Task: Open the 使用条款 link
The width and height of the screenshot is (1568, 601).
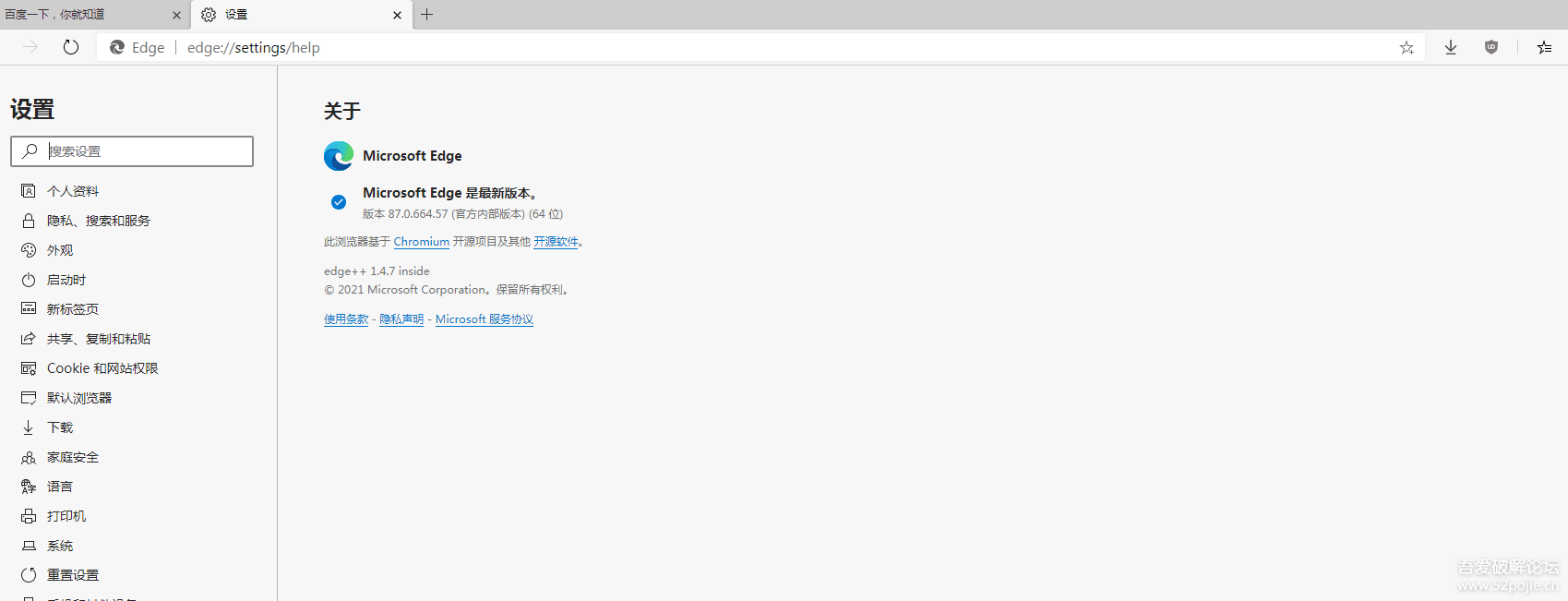Action: click(346, 319)
